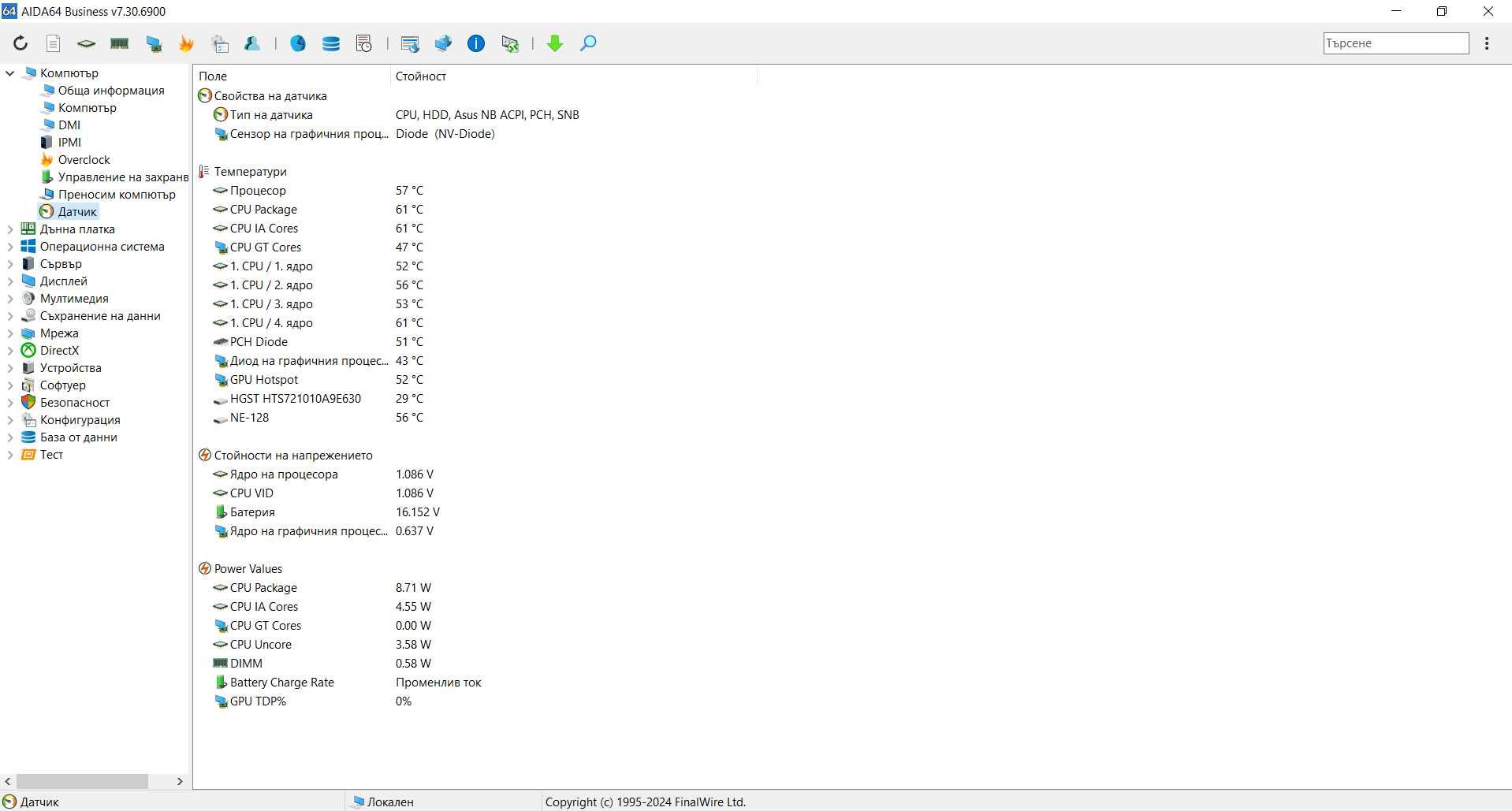
Task: Select the DMI tree item
Action: tap(69, 125)
